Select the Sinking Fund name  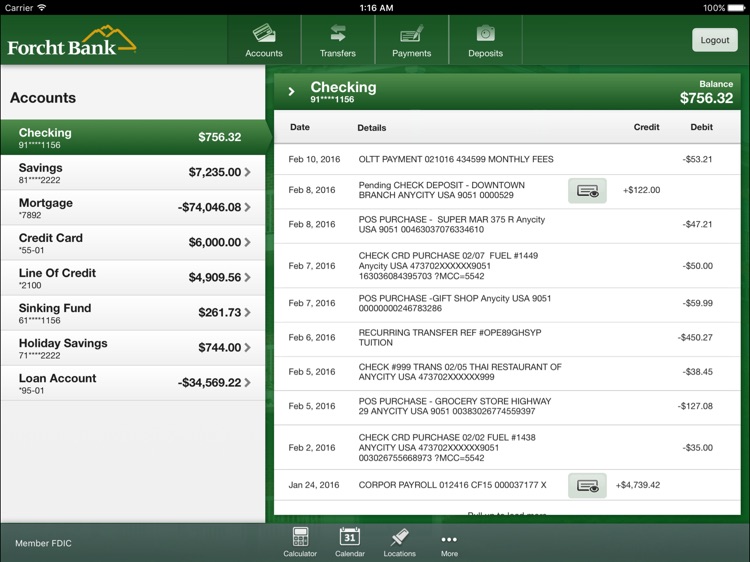pyautogui.click(x=55, y=308)
